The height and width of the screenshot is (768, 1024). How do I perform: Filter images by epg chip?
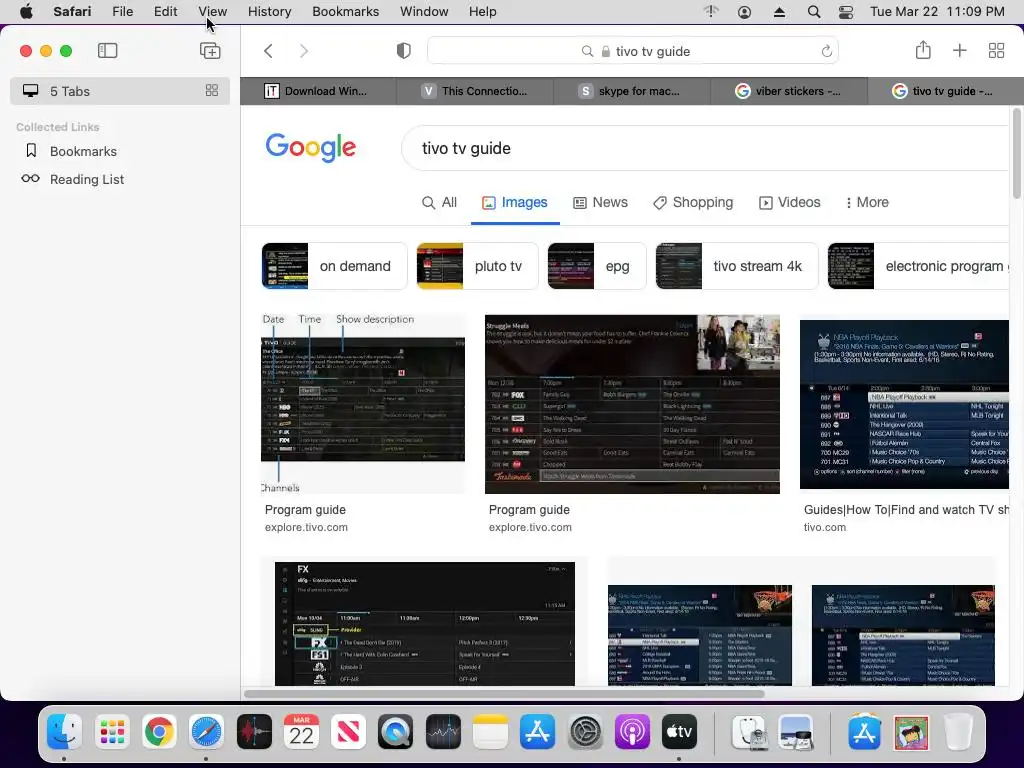[x=597, y=266]
